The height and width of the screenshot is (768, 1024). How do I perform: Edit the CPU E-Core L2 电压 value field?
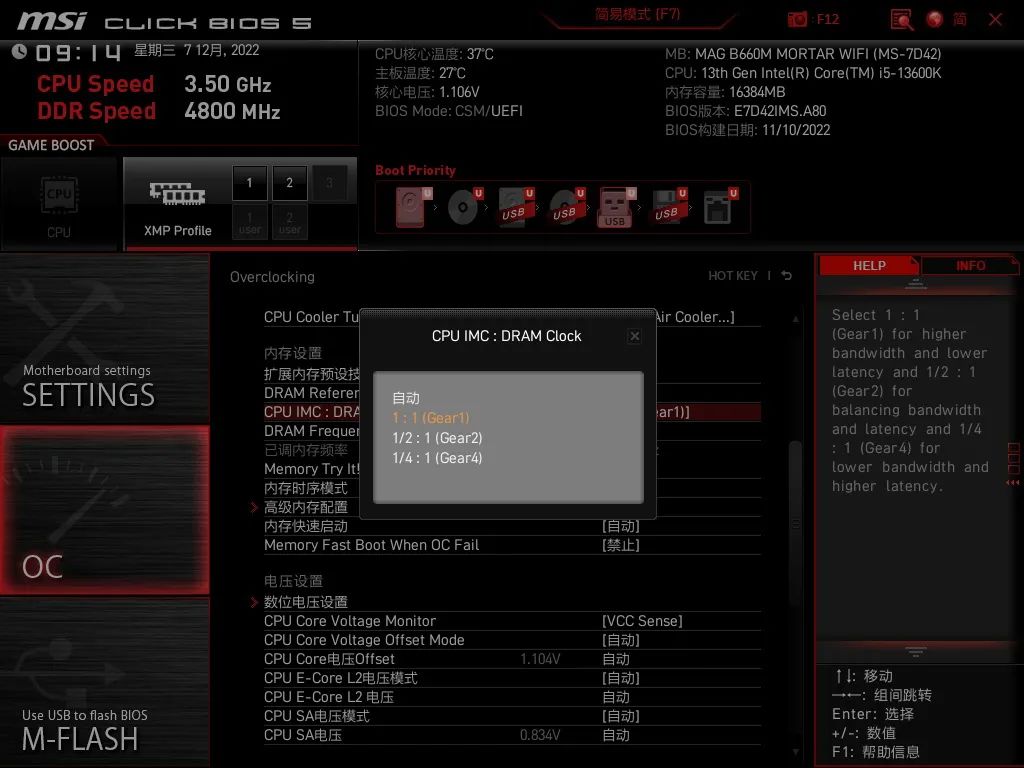point(616,697)
